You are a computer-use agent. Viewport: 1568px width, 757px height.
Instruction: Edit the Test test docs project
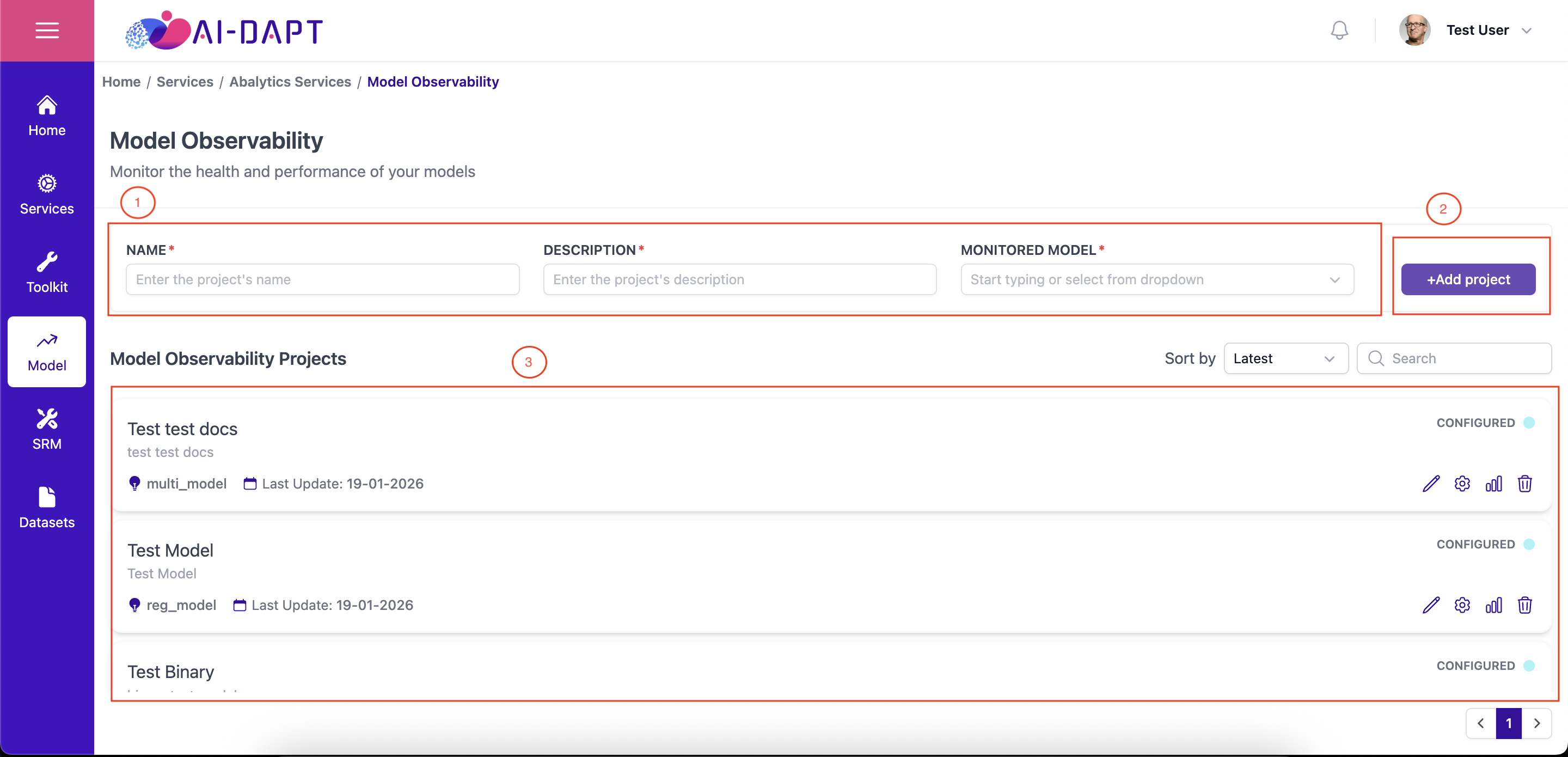click(1431, 484)
